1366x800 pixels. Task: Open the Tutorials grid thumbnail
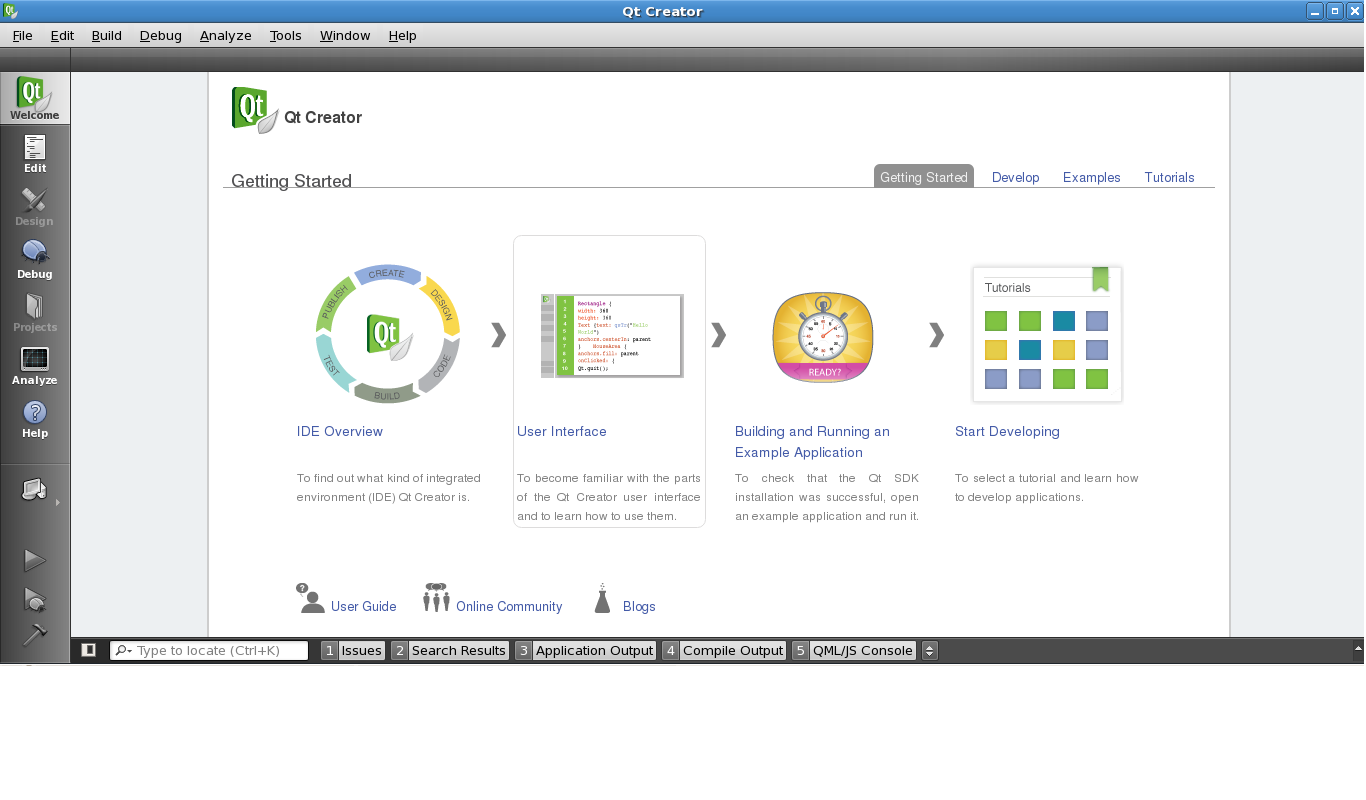coord(1047,335)
